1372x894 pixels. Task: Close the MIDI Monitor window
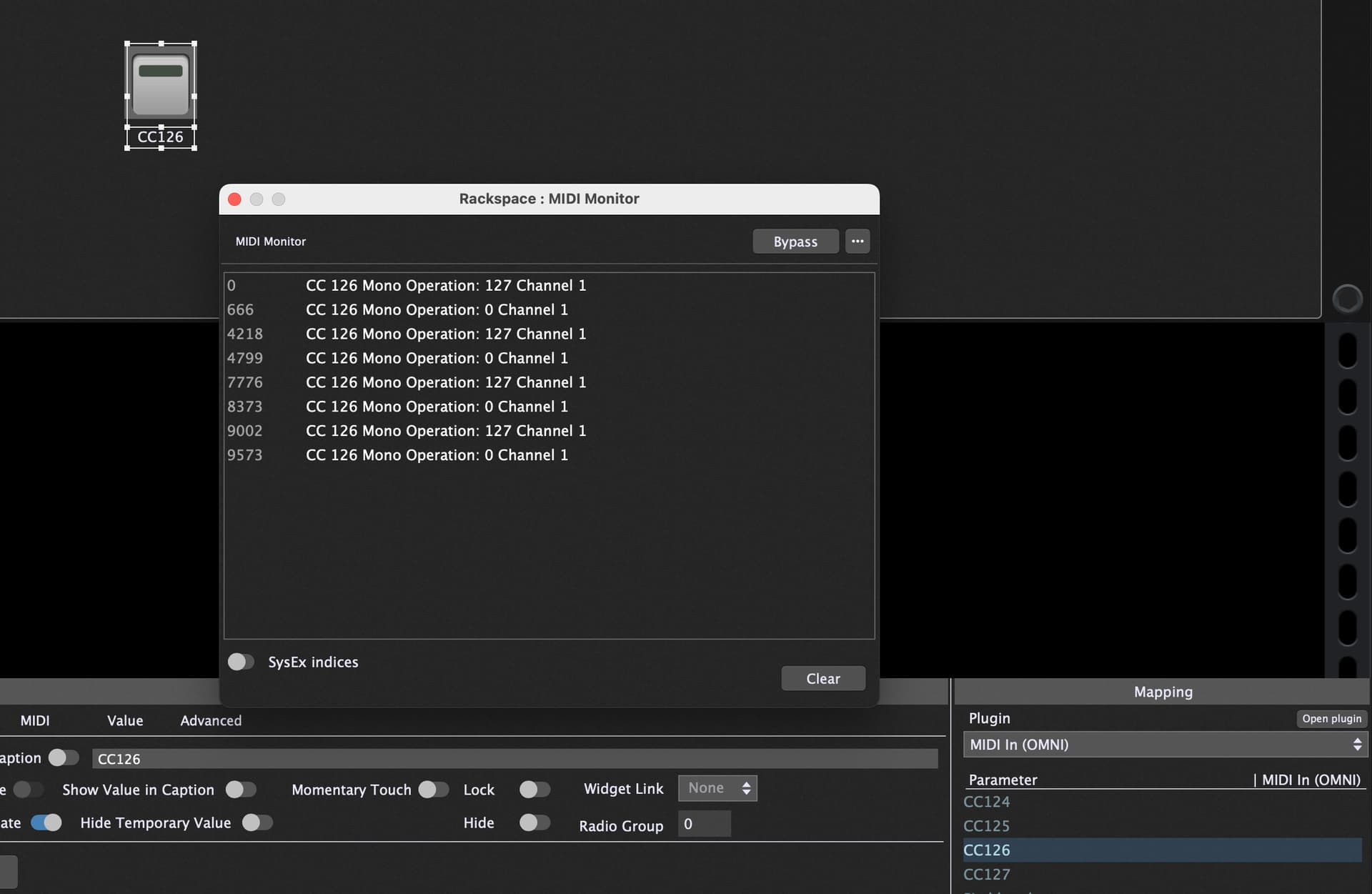point(234,199)
